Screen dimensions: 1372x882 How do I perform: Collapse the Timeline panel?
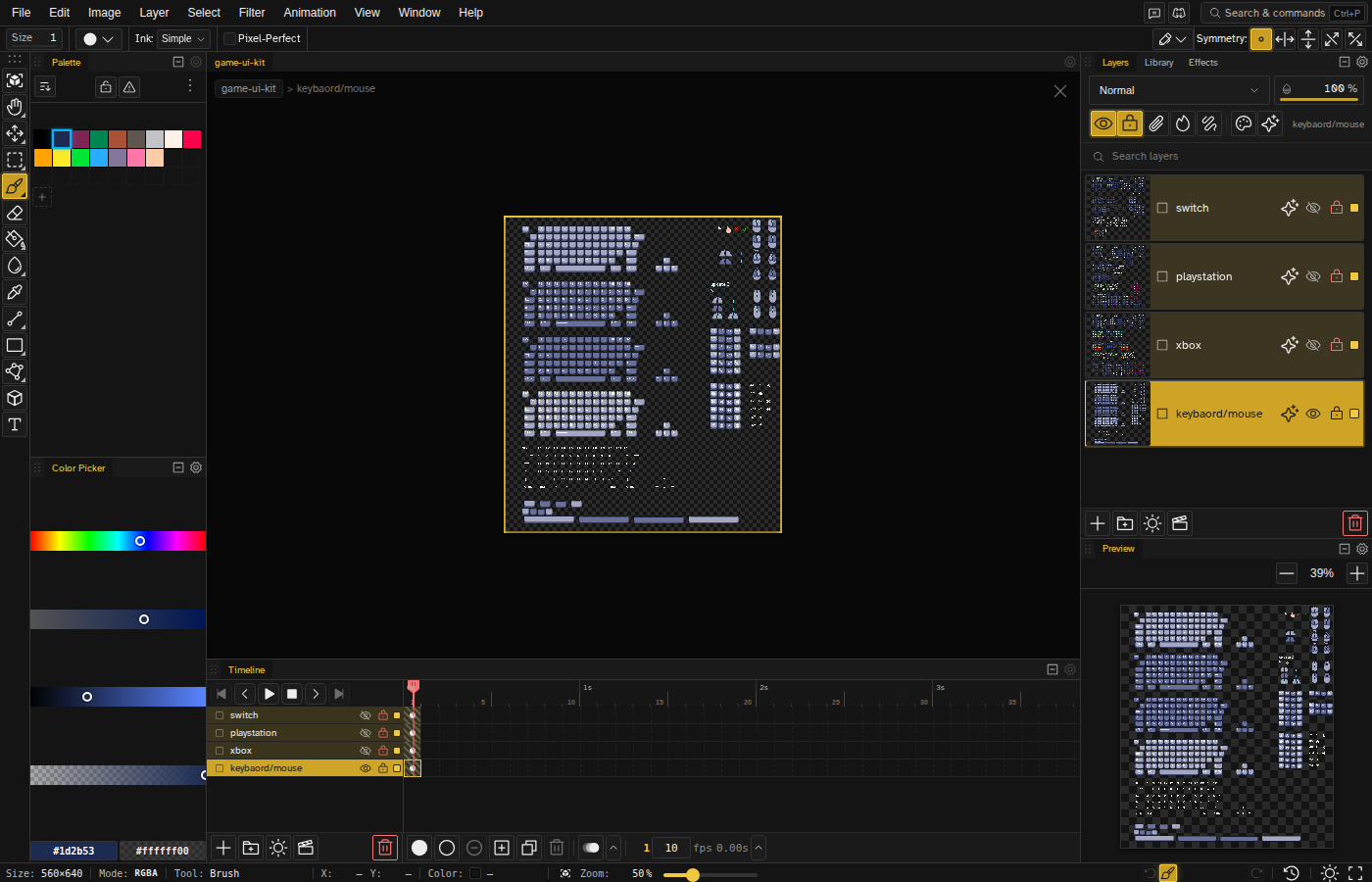[1053, 670]
